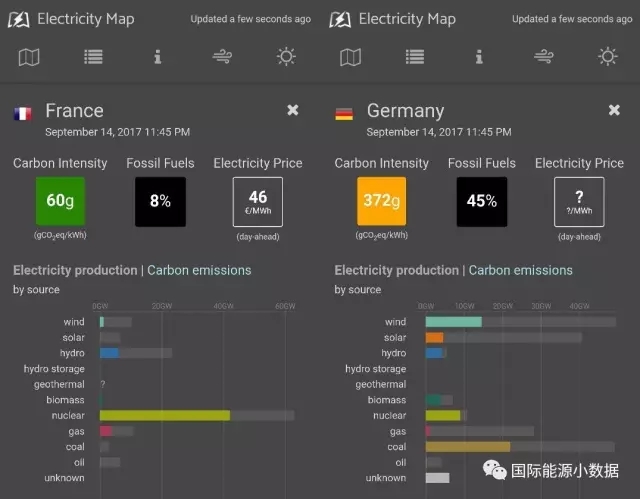Click the coal bar in Germany chart

point(467,446)
